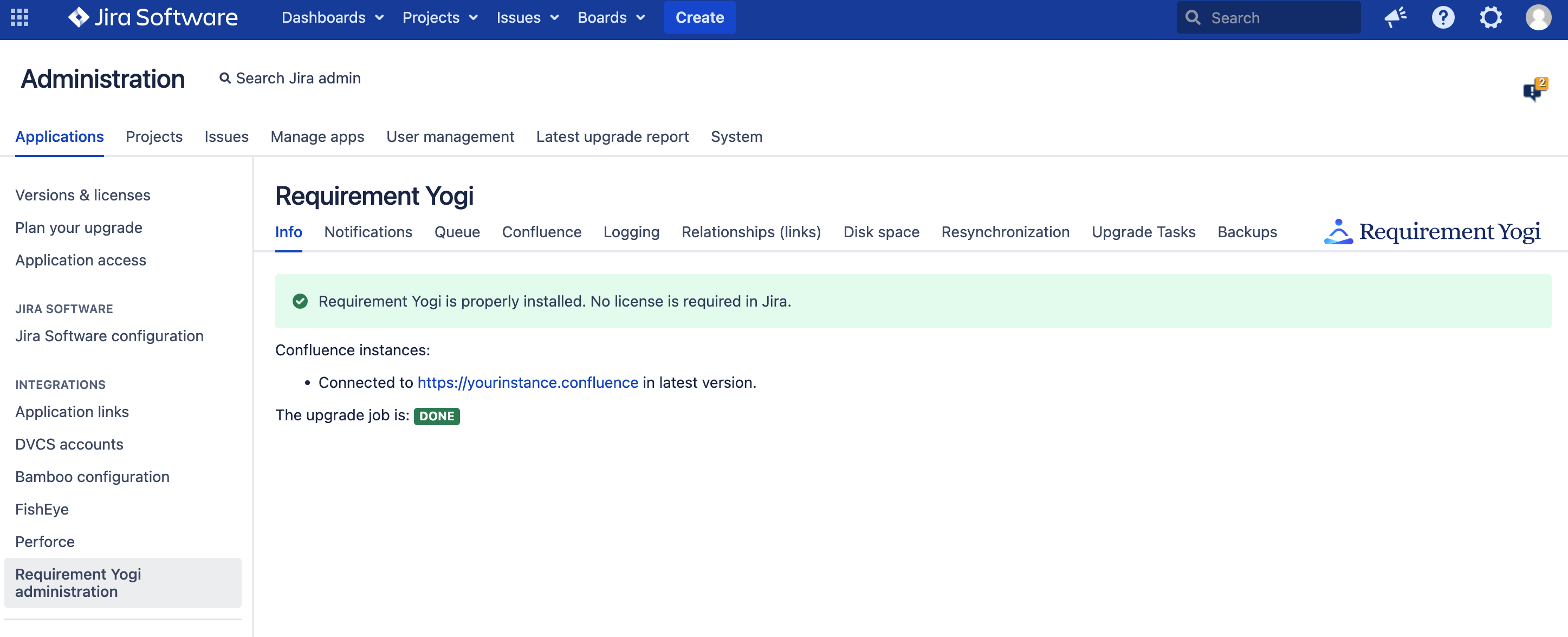Click the Jira Software logo
The width and height of the screenshot is (1568, 637).
153,18
